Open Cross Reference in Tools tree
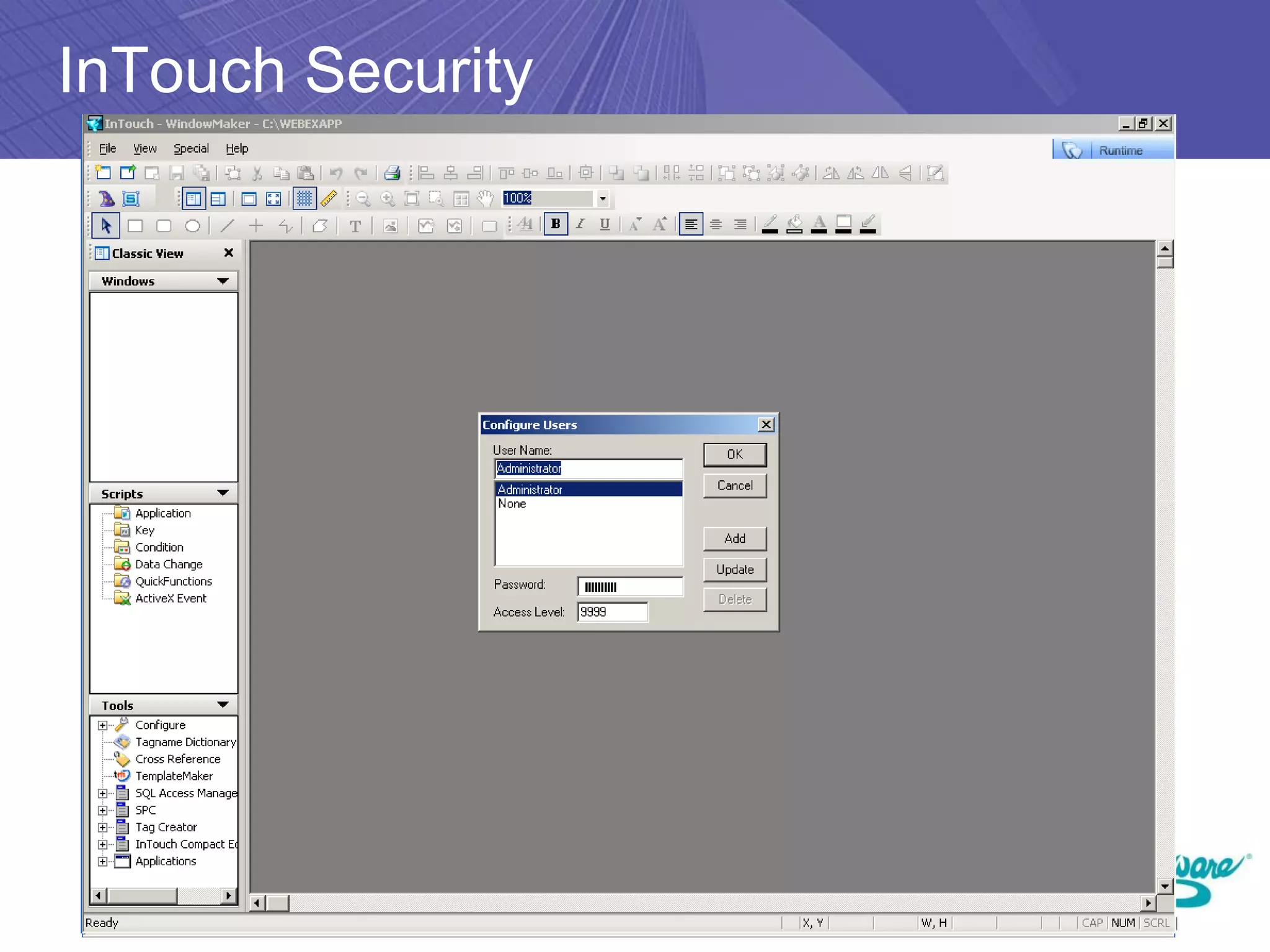1270x952 pixels. 177,759
